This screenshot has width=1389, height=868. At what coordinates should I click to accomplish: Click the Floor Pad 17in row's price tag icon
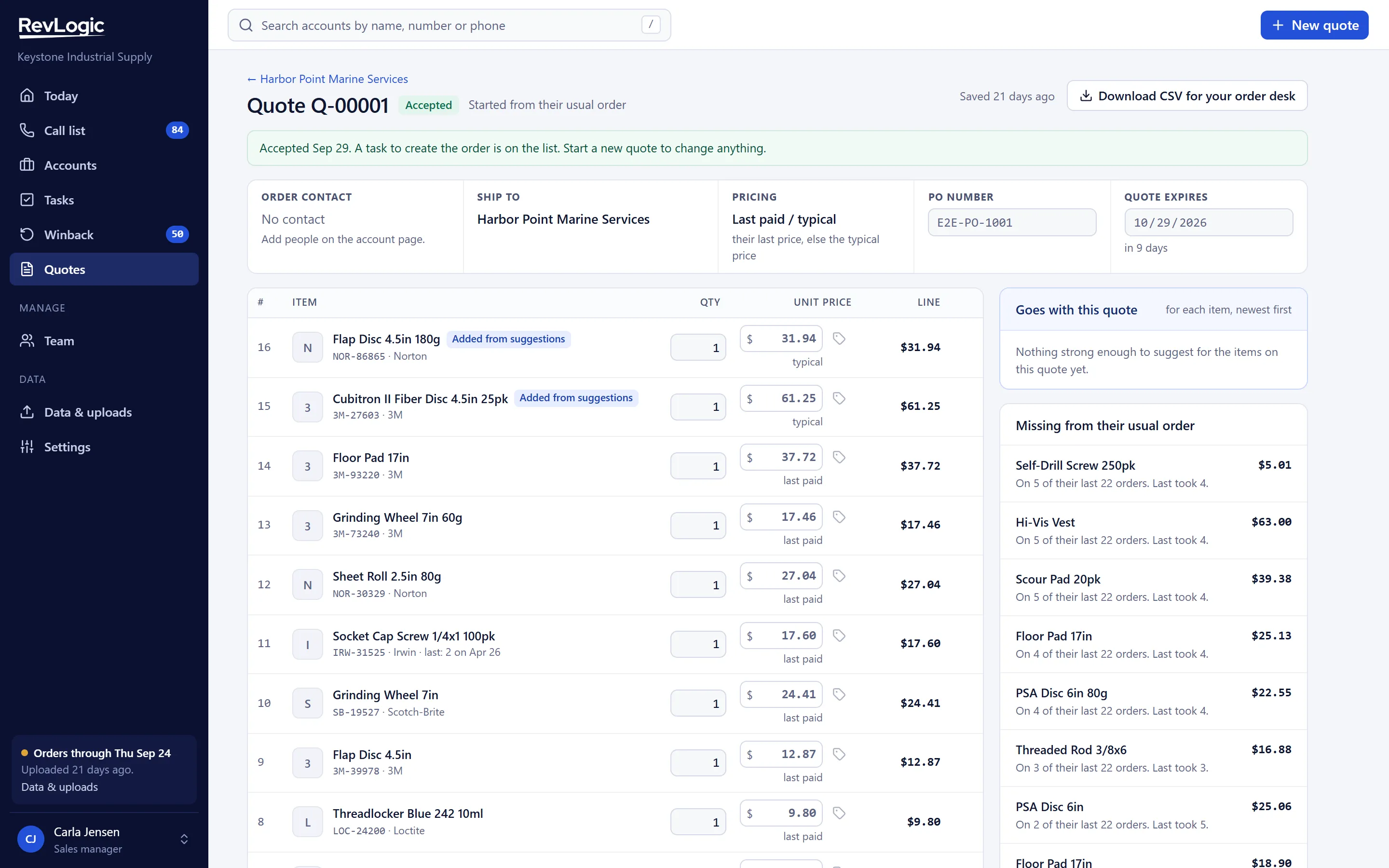click(x=839, y=458)
